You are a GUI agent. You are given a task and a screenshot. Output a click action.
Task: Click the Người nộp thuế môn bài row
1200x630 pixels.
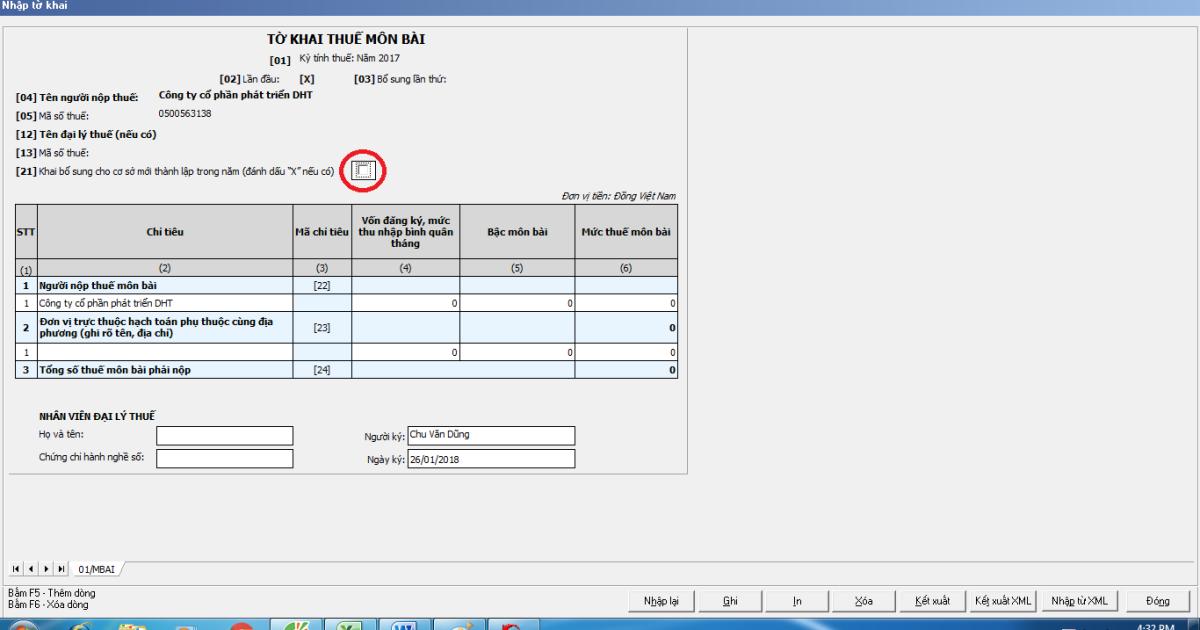click(x=346, y=286)
